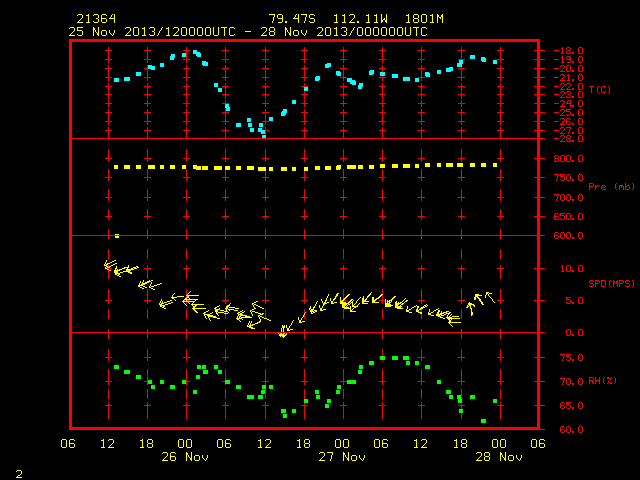Image resolution: width=640 pixels, height=480 pixels.
Task: Click the coordinates 79.47S 112.11W text
Action: [328, 19]
